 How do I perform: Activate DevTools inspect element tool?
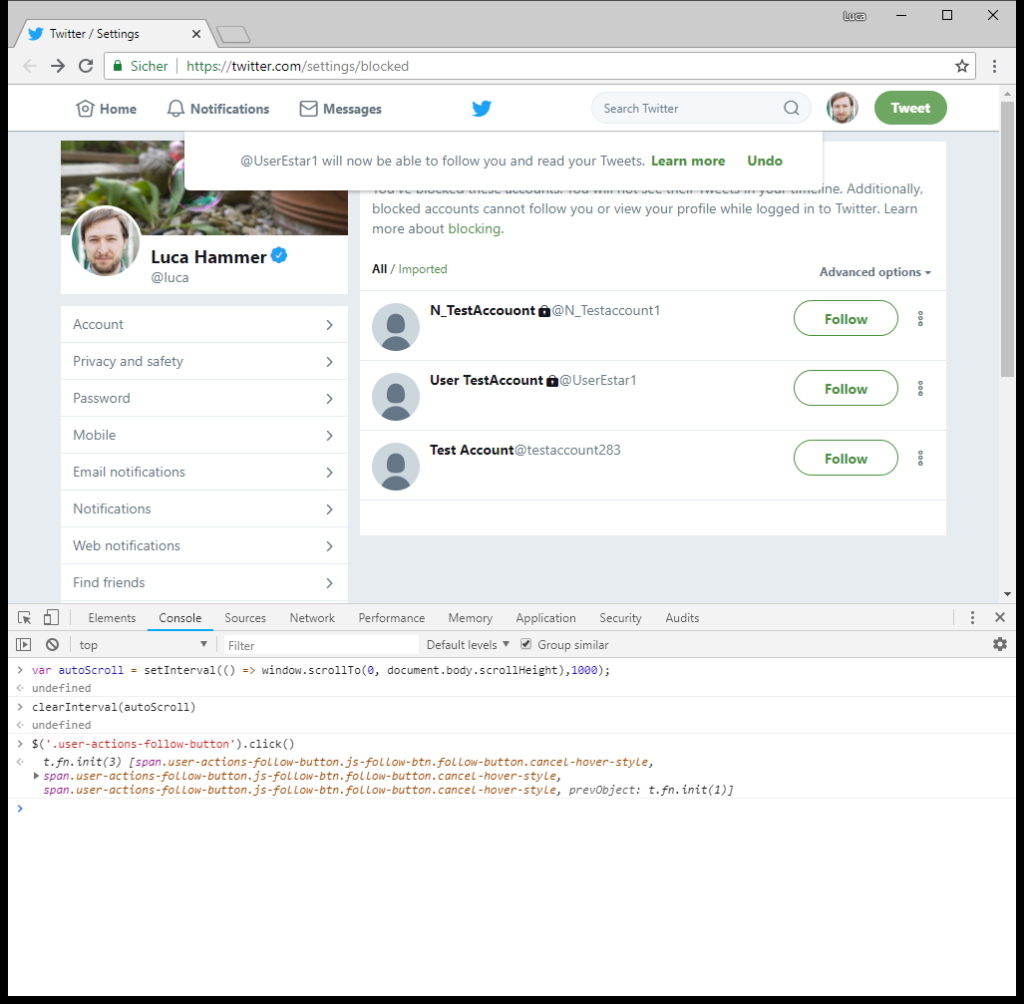[24, 618]
